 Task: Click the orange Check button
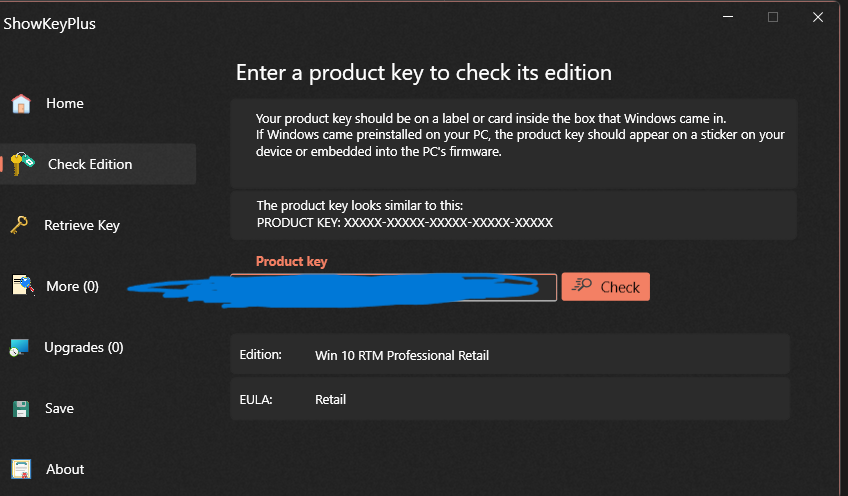pyautogui.click(x=606, y=287)
